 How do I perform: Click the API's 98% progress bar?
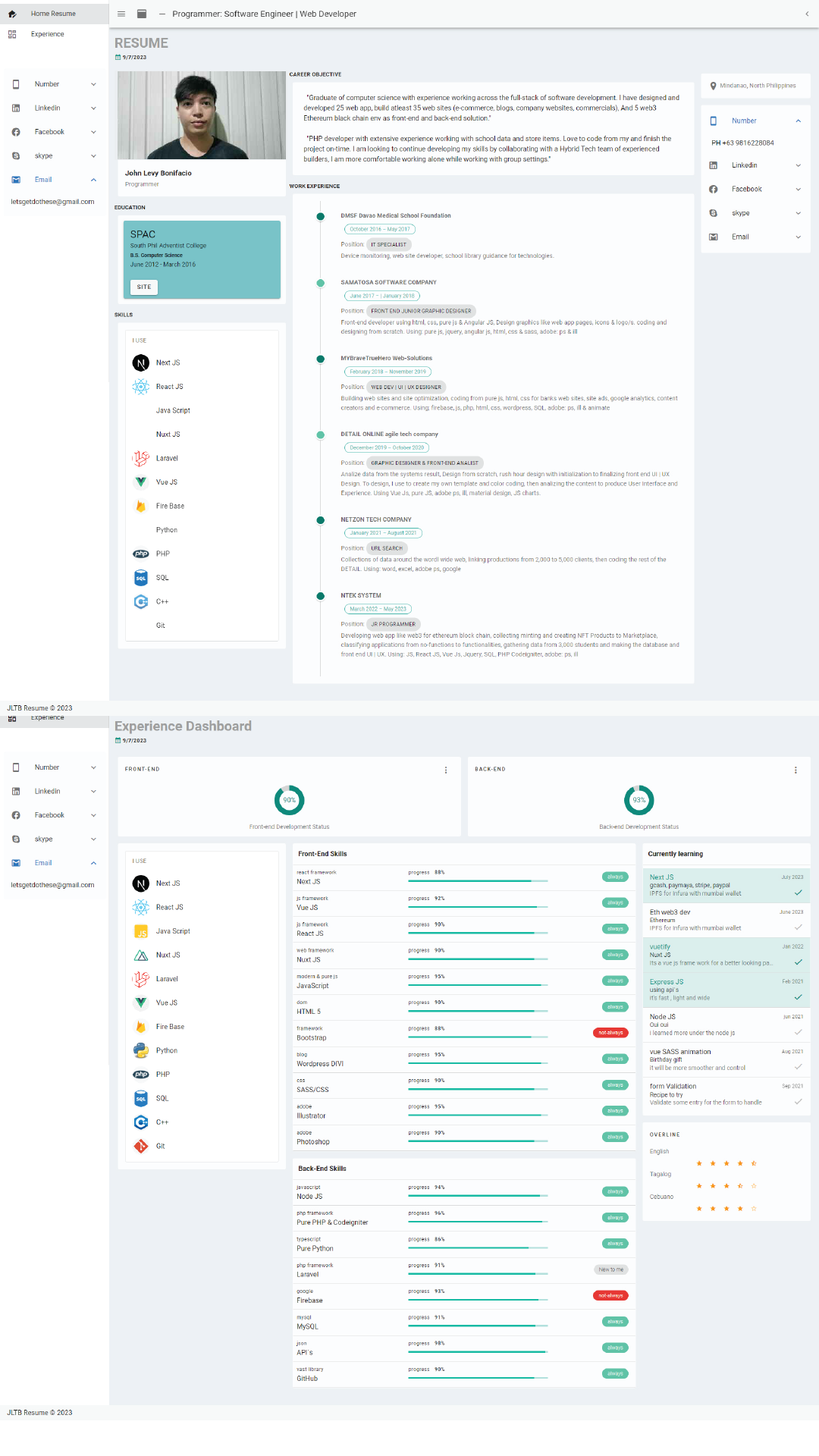478,1352
